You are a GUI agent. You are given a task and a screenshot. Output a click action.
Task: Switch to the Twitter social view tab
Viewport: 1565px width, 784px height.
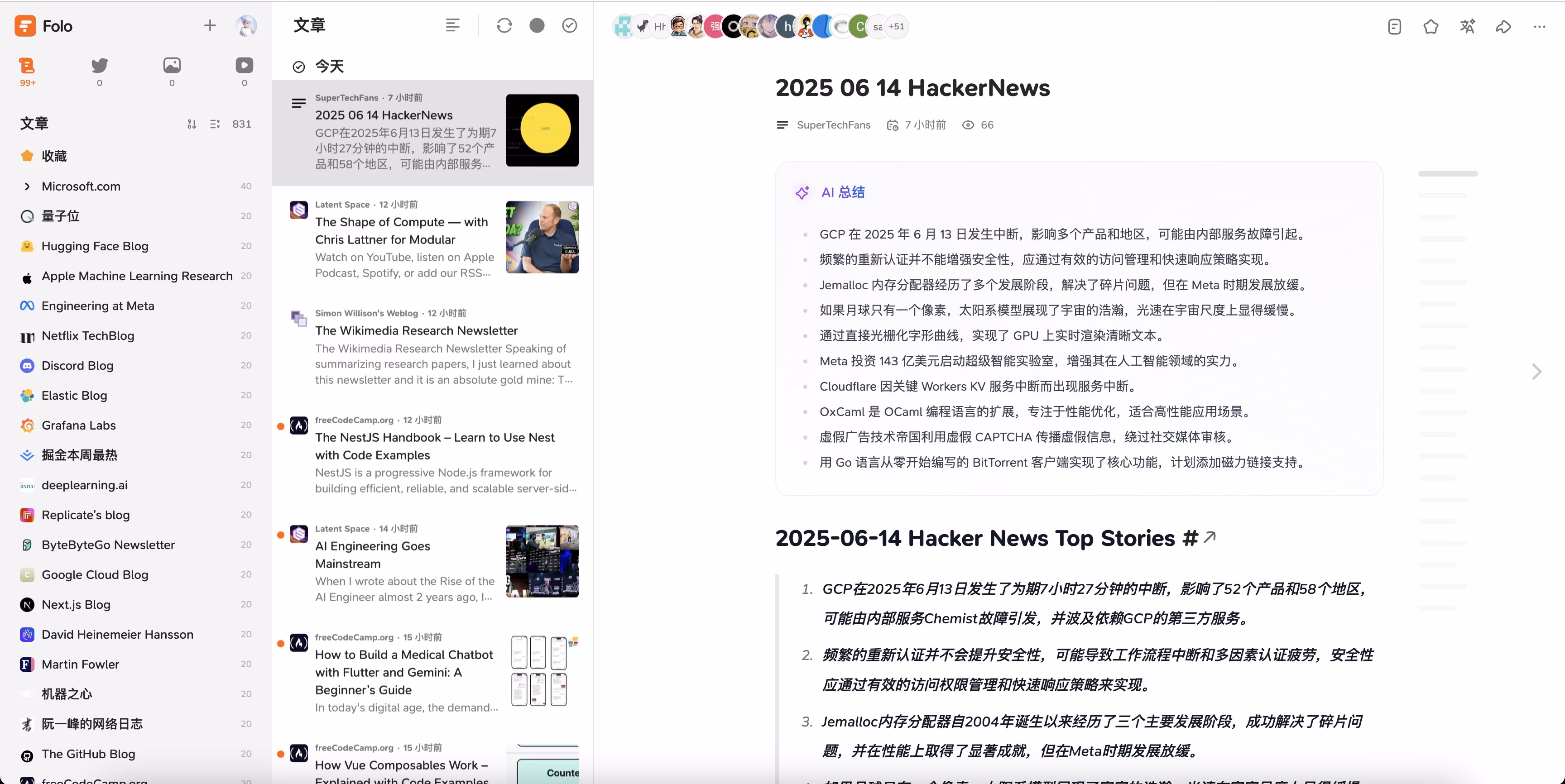tap(100, 71)
